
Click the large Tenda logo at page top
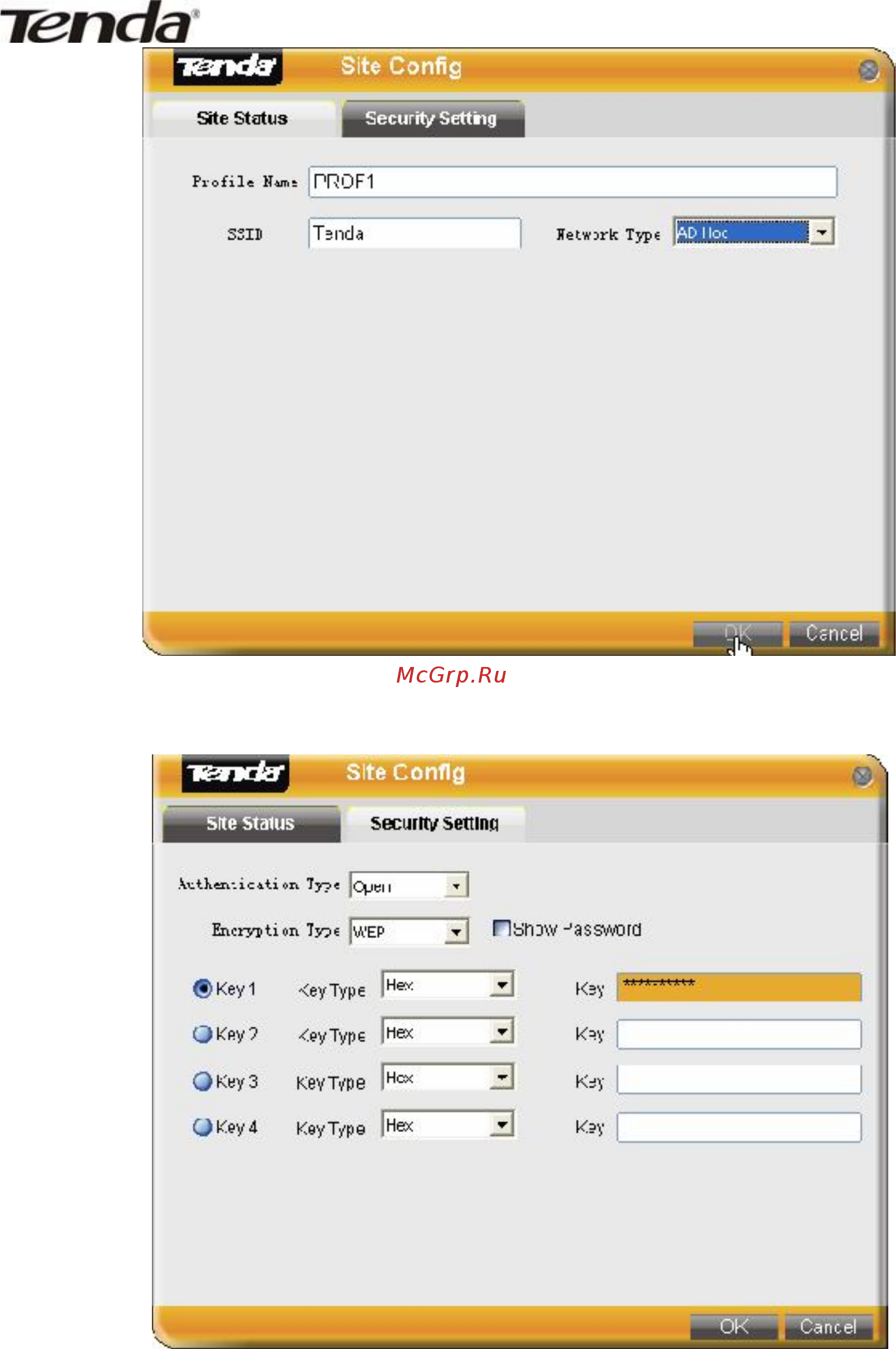point(99,22)
